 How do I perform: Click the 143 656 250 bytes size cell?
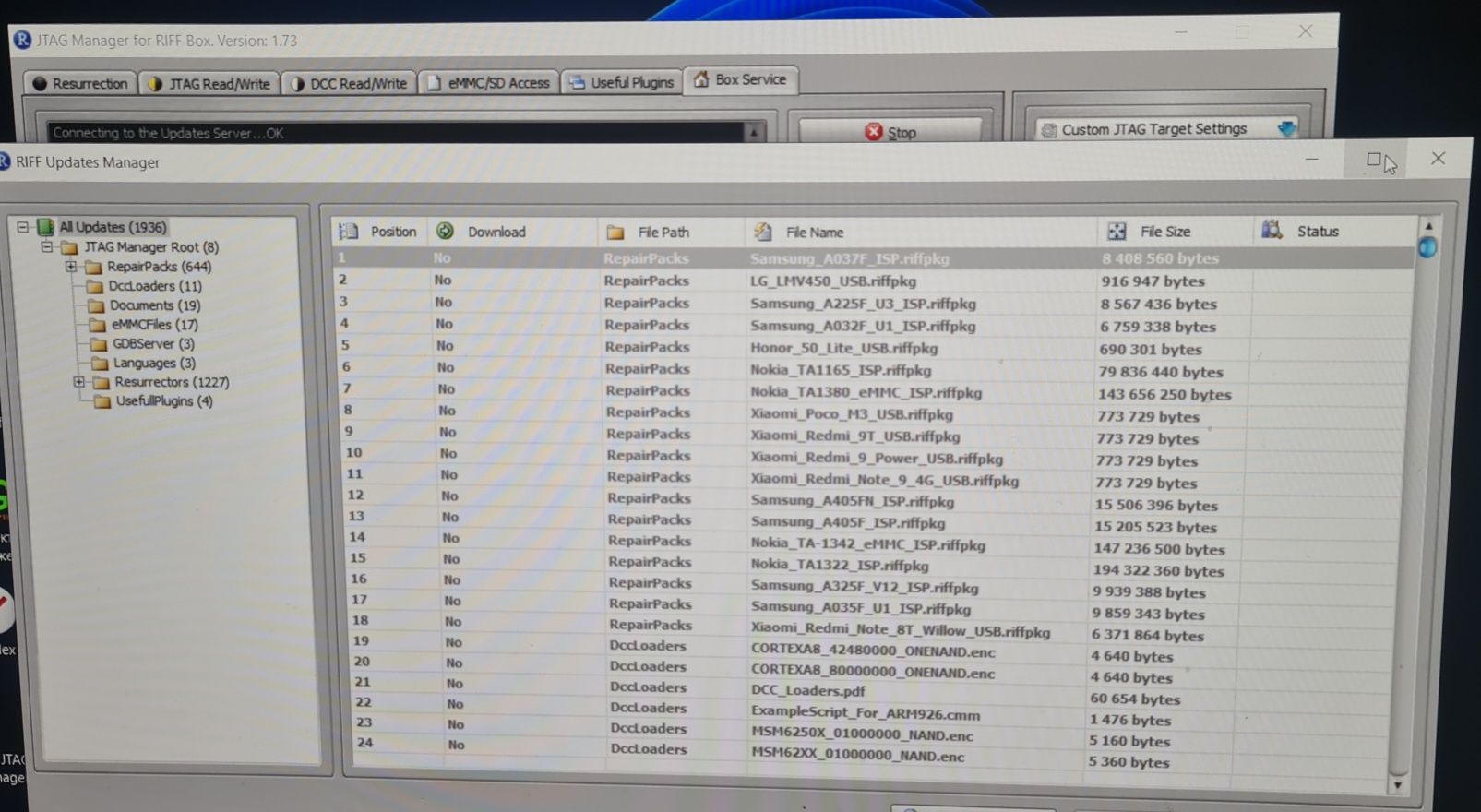click(1164, 394)
